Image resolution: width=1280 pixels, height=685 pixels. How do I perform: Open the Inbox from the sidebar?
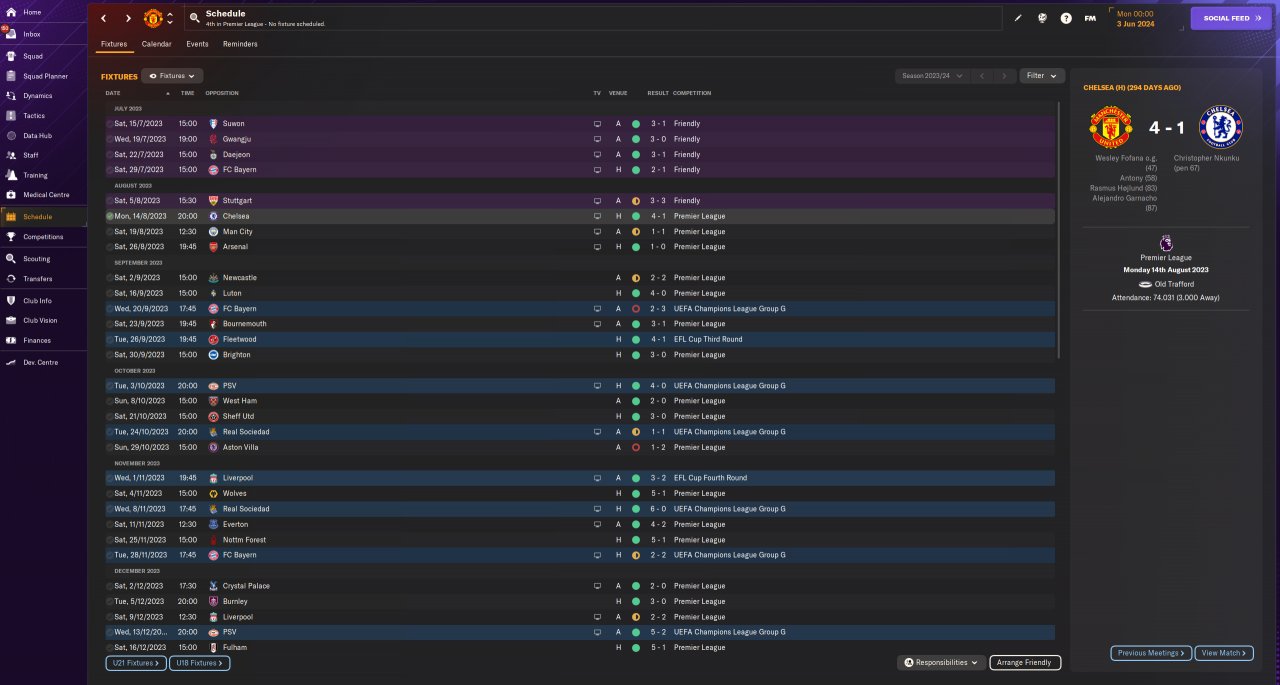coord(31,34)
